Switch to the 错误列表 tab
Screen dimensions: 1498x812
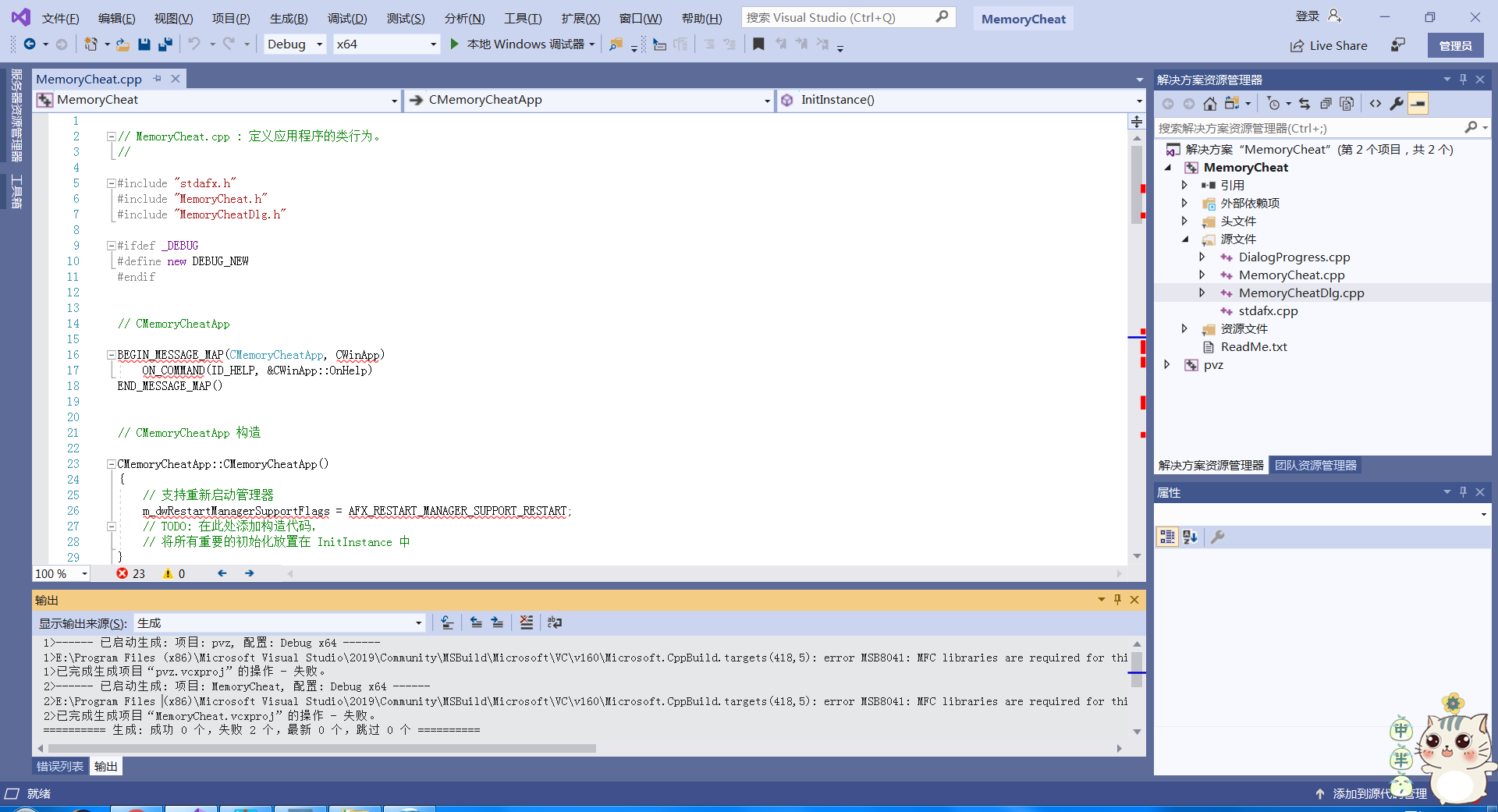tap(60, 766)
